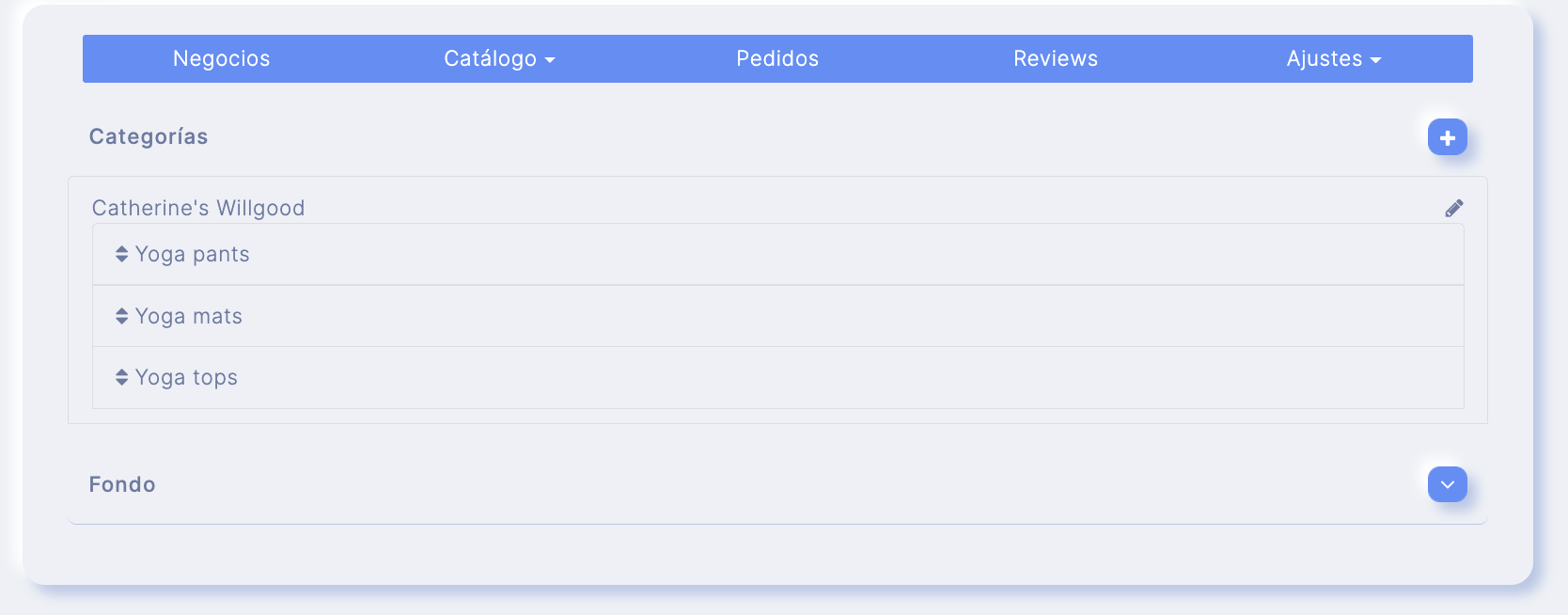Grab the sort handle beside Yoga pants
The image size is (1568, 615).
pyautogui.click(x=121, y=254)
